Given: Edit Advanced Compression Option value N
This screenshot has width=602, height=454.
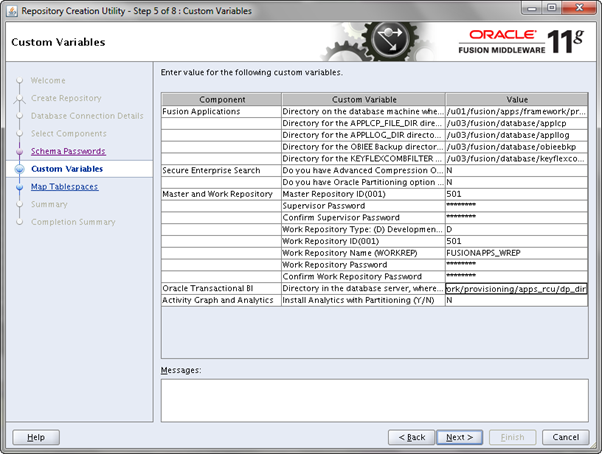Looking at the screenshot, I should [516, 170].
